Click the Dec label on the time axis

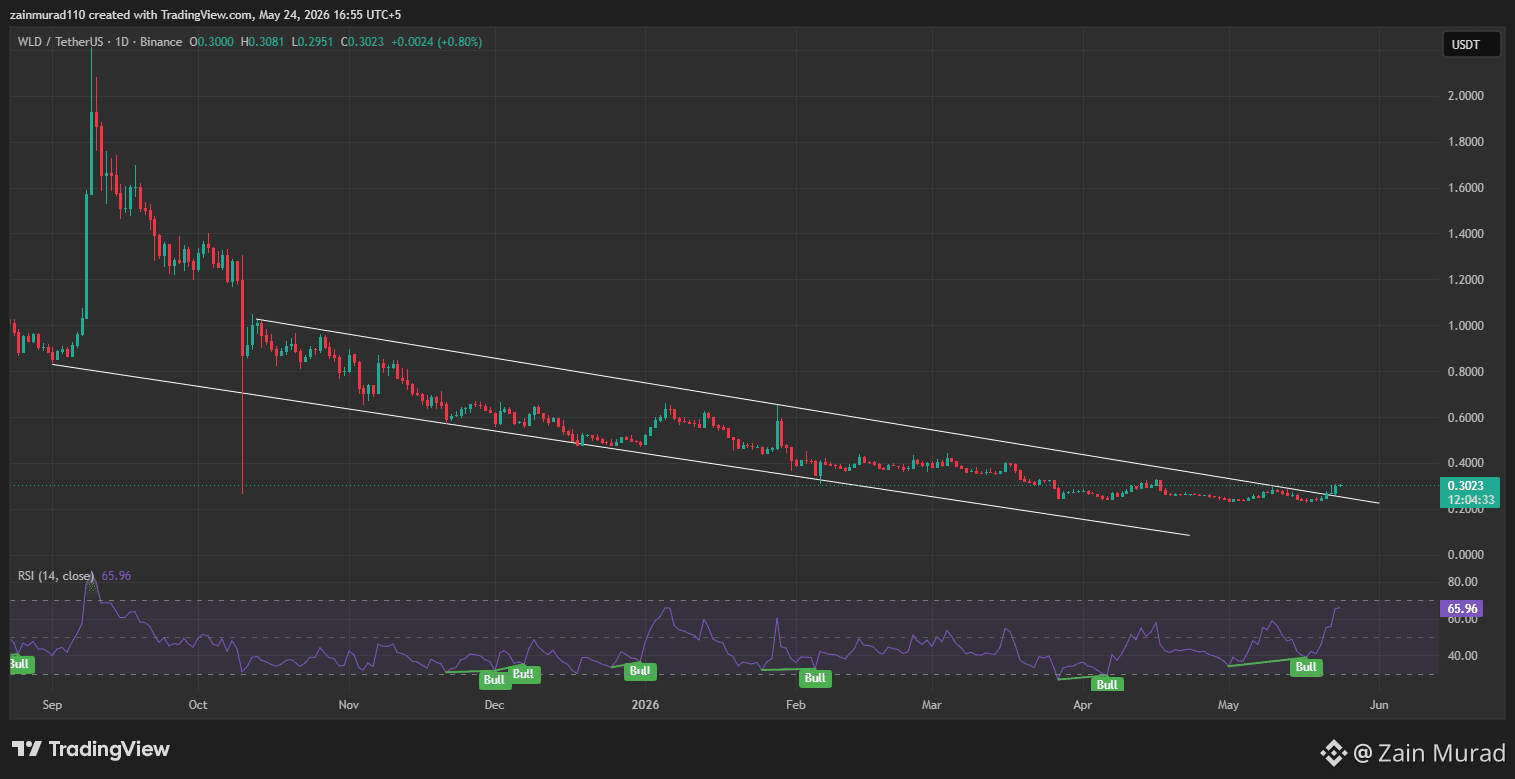[x=494, y=705]
